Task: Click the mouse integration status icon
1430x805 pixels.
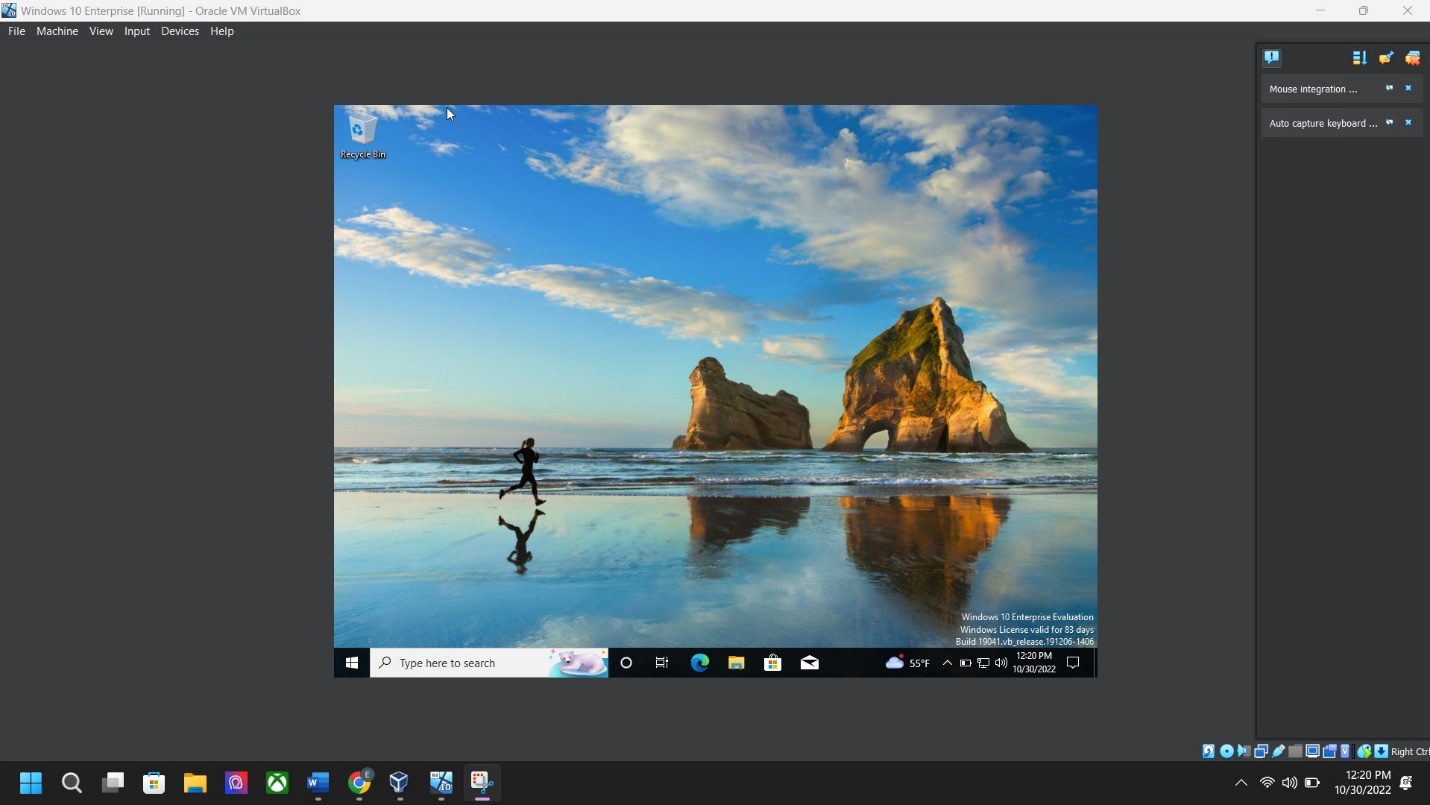Action: pos(1364,751)
